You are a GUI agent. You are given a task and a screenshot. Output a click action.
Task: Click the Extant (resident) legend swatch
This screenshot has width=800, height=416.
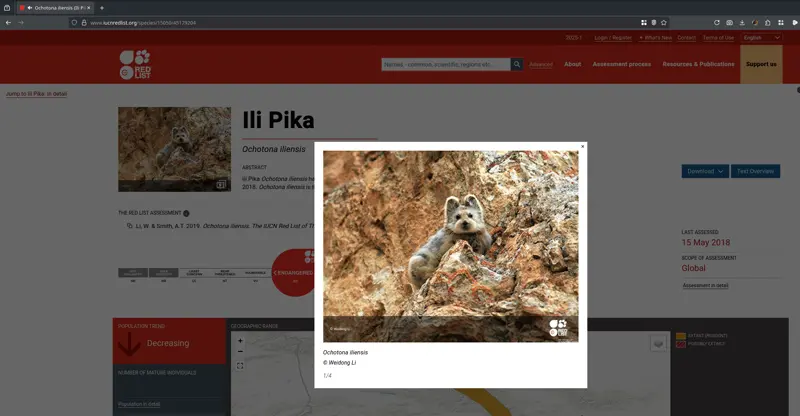click(681, 336)
